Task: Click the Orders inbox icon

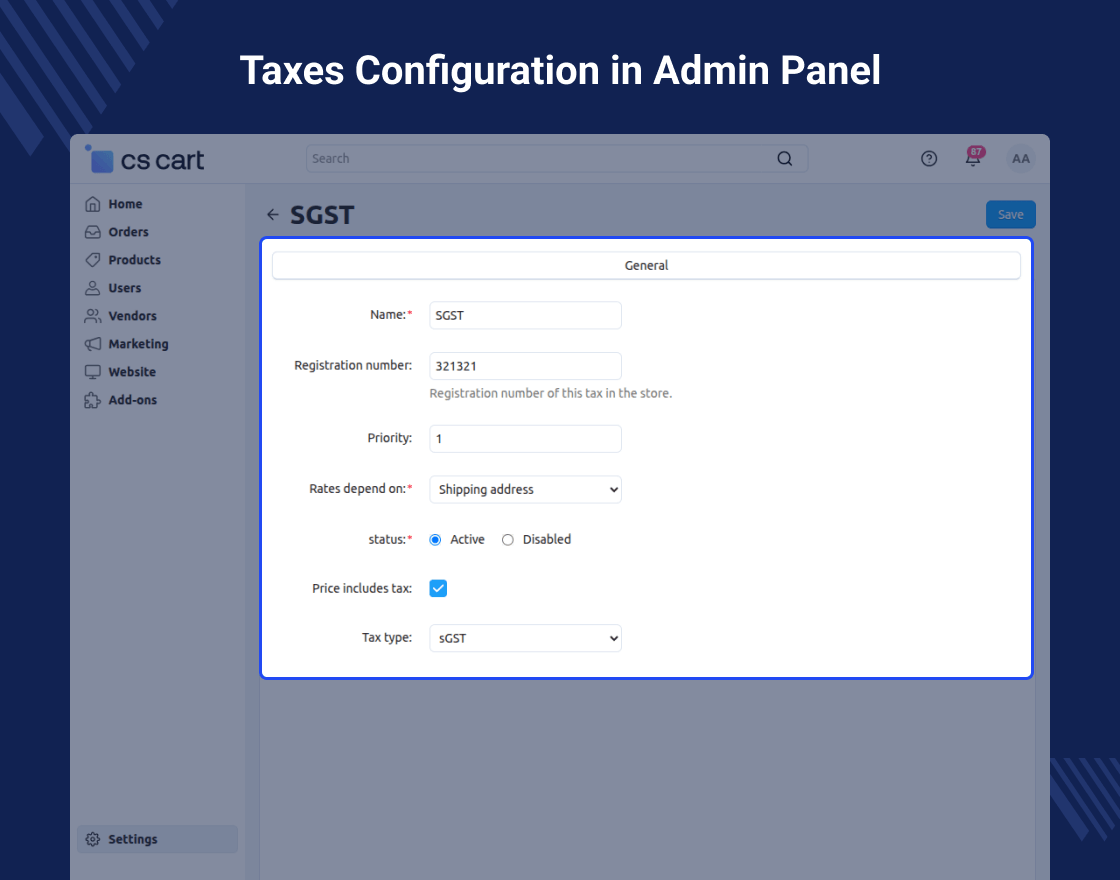Action: point(93,232)
